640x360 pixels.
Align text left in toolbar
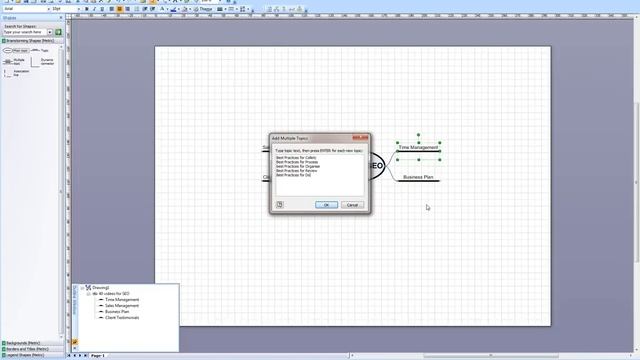pos(111,9)
